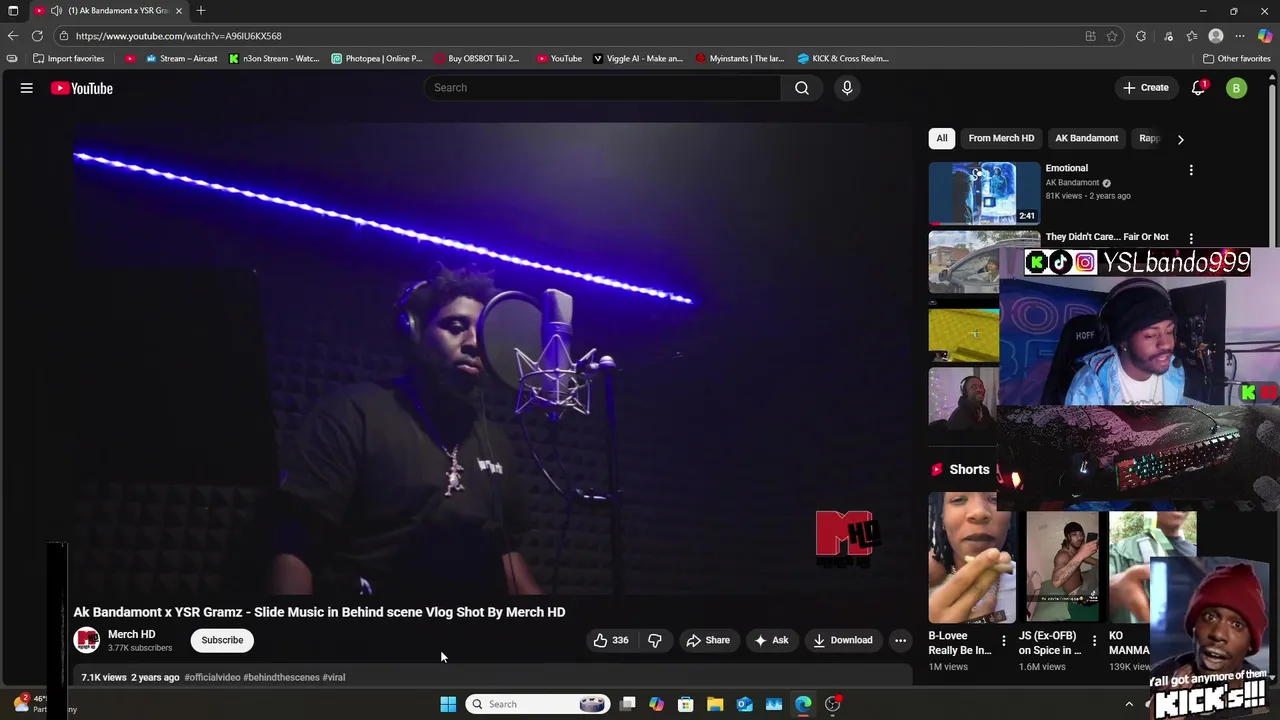The height and width of the screenshot is (720, 1280).
Task: Open options for B-Lovee short
Action: [x=1003, y=640]
